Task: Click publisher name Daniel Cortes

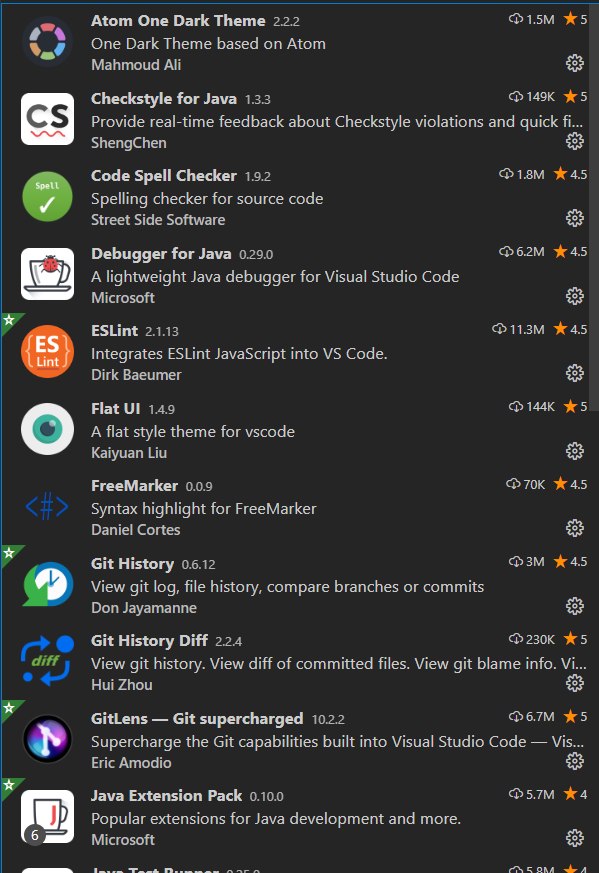Action: [136, 529]
